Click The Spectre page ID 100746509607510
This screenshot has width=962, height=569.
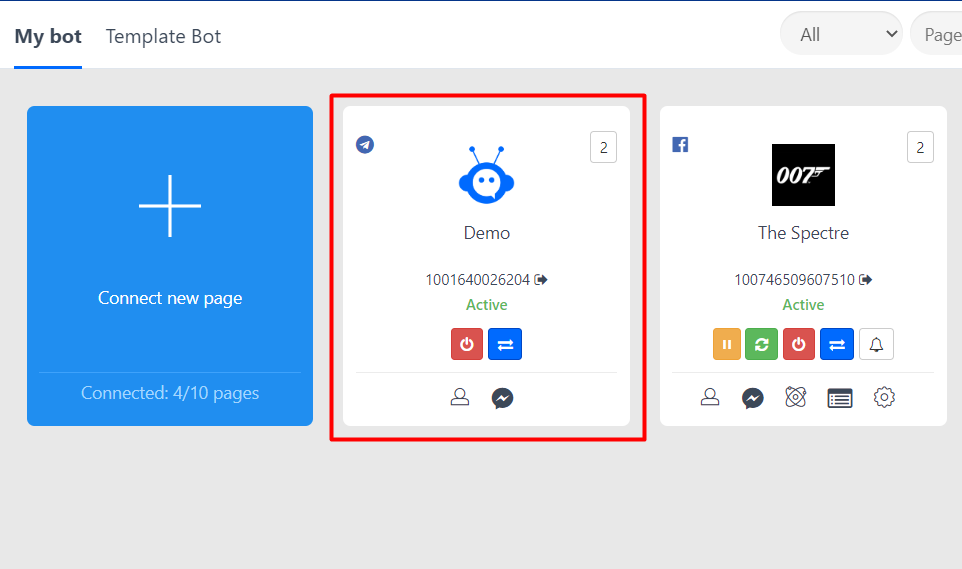click(795, 280)
